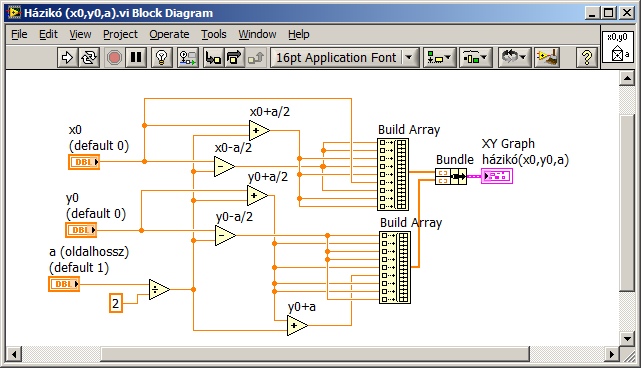Toggle Highlight Execution light bulb
Screen dimensions: 641x368
[x=161, y=58]
